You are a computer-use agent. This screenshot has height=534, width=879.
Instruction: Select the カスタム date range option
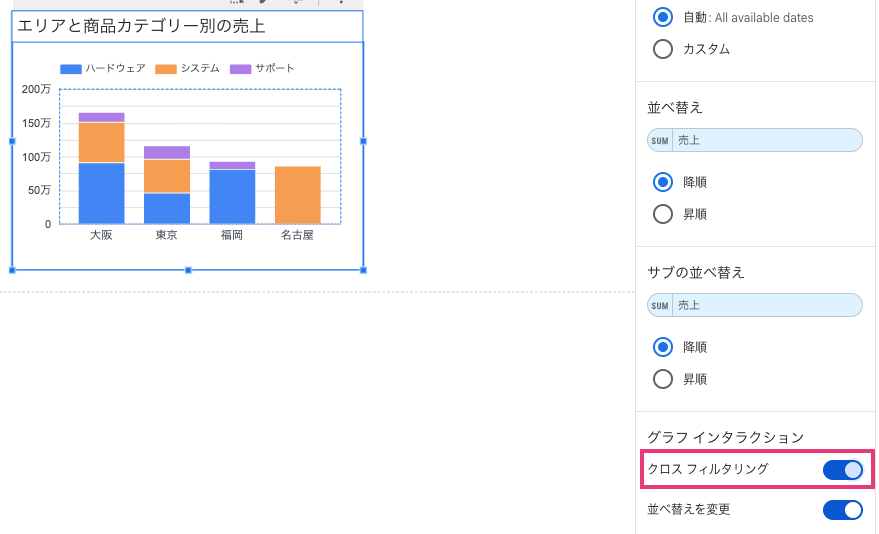click(x=662, y=49)
